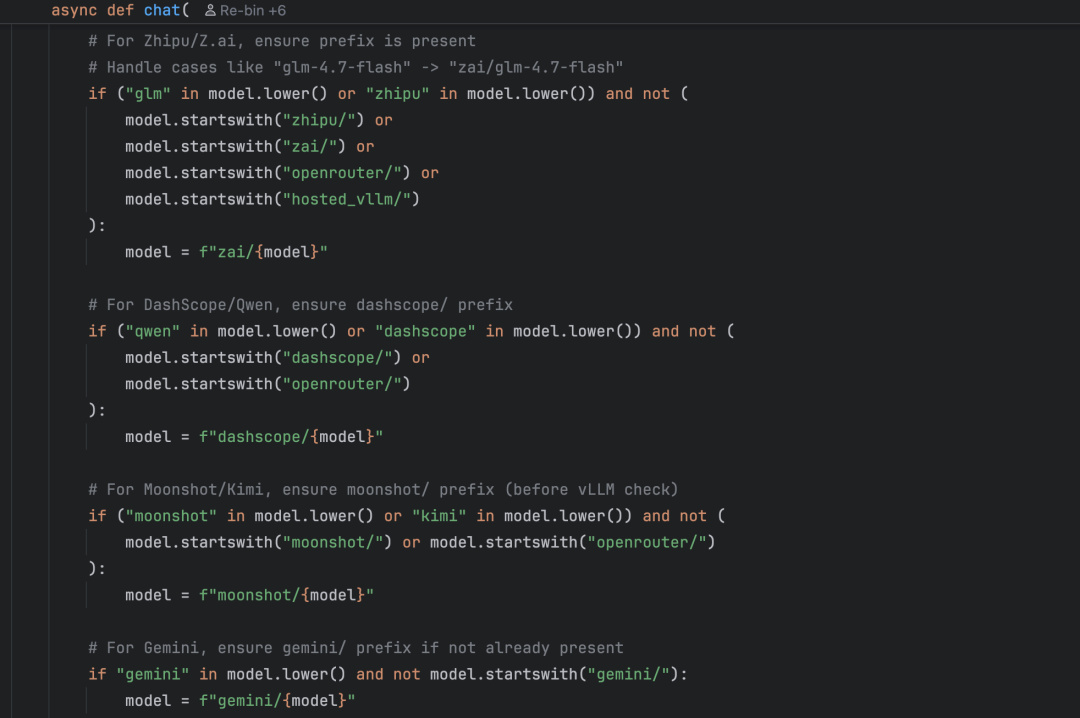Click the "gemini" string in the if condition
Screen dimensions: 1080x718
tap(153, 674)
